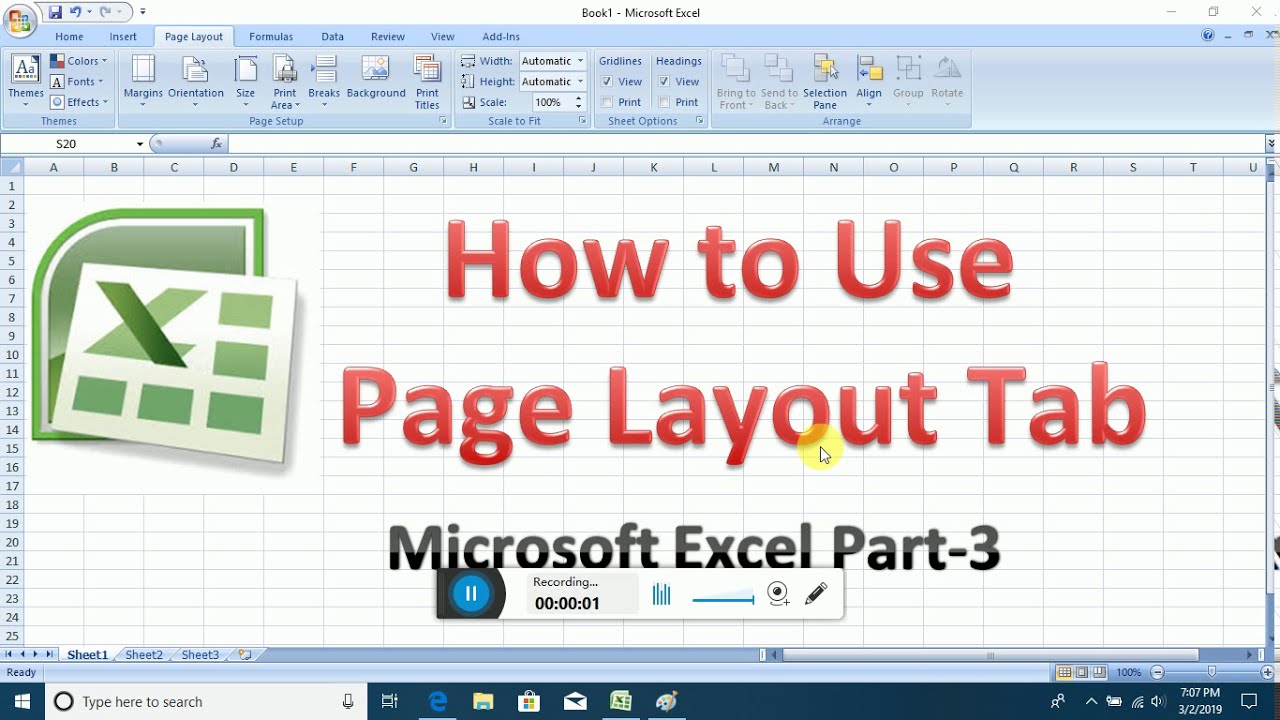Expand the Name Box dropdown arrow
Viewport: 1280px width, 720px height.
[x=140, y=144]
